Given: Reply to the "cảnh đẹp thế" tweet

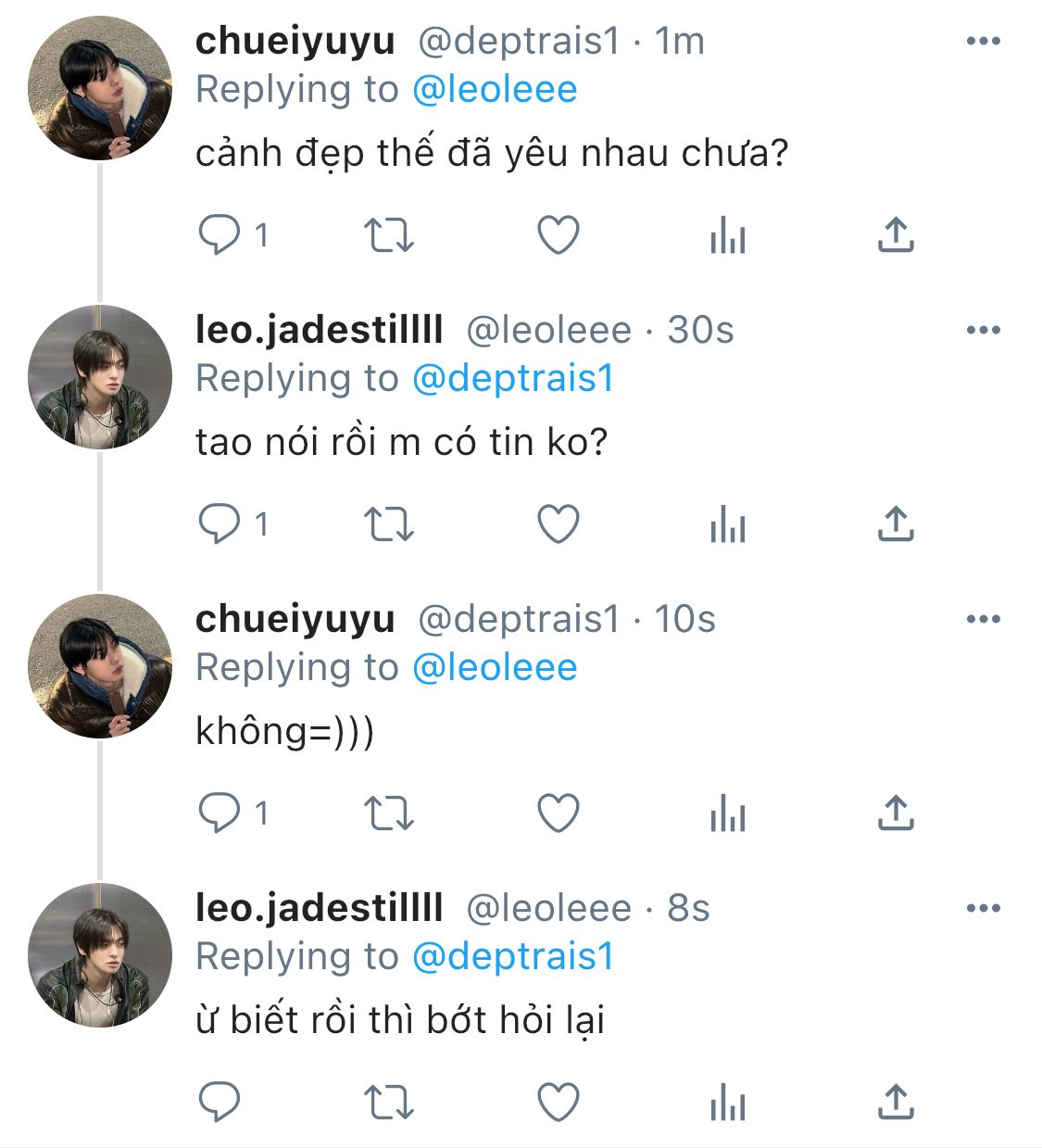Looking at the screenshot, I should click(x=220, y=234).
